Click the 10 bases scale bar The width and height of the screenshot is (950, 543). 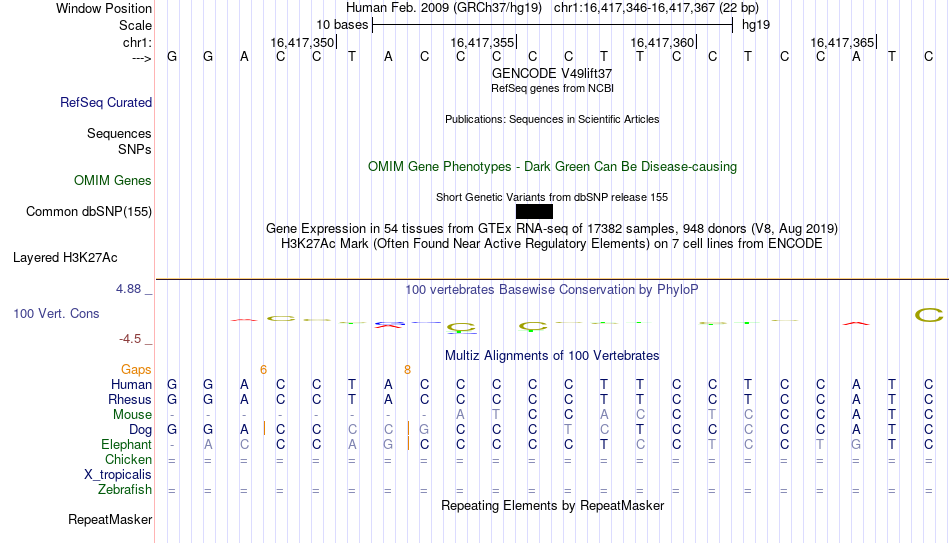[553, 25]
